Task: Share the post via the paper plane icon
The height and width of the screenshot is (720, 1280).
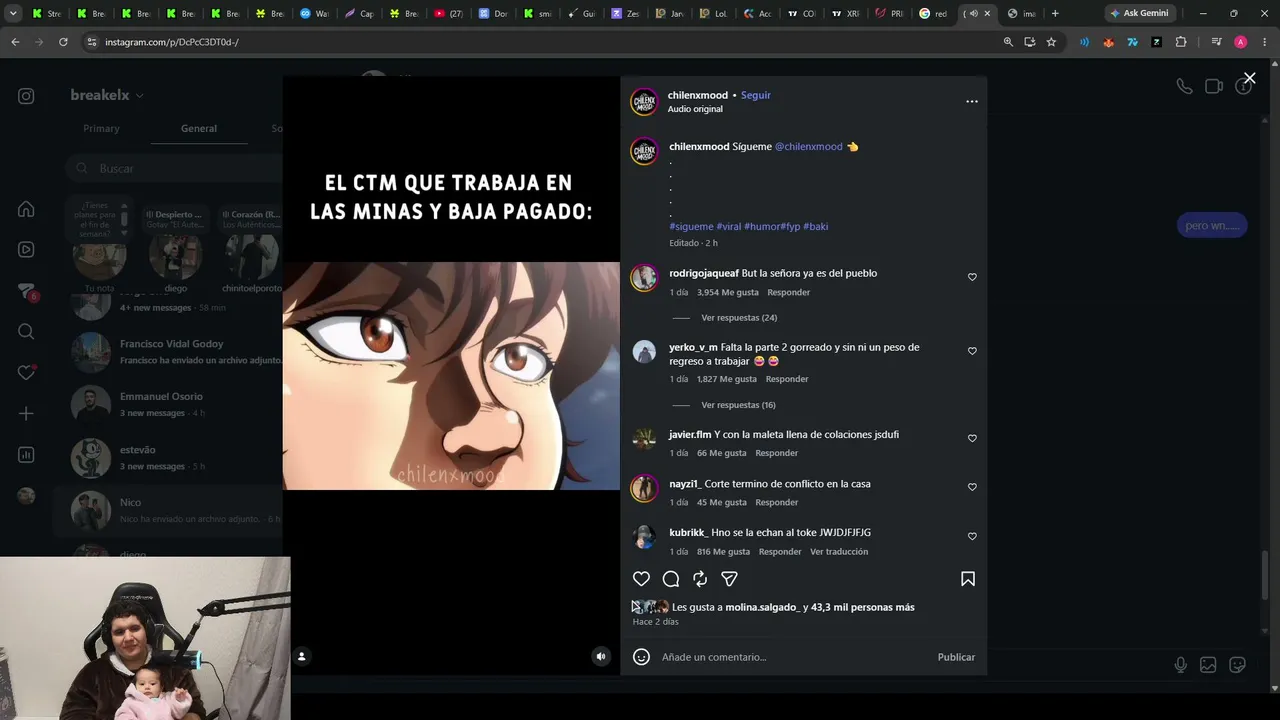Action: [729, 579]
